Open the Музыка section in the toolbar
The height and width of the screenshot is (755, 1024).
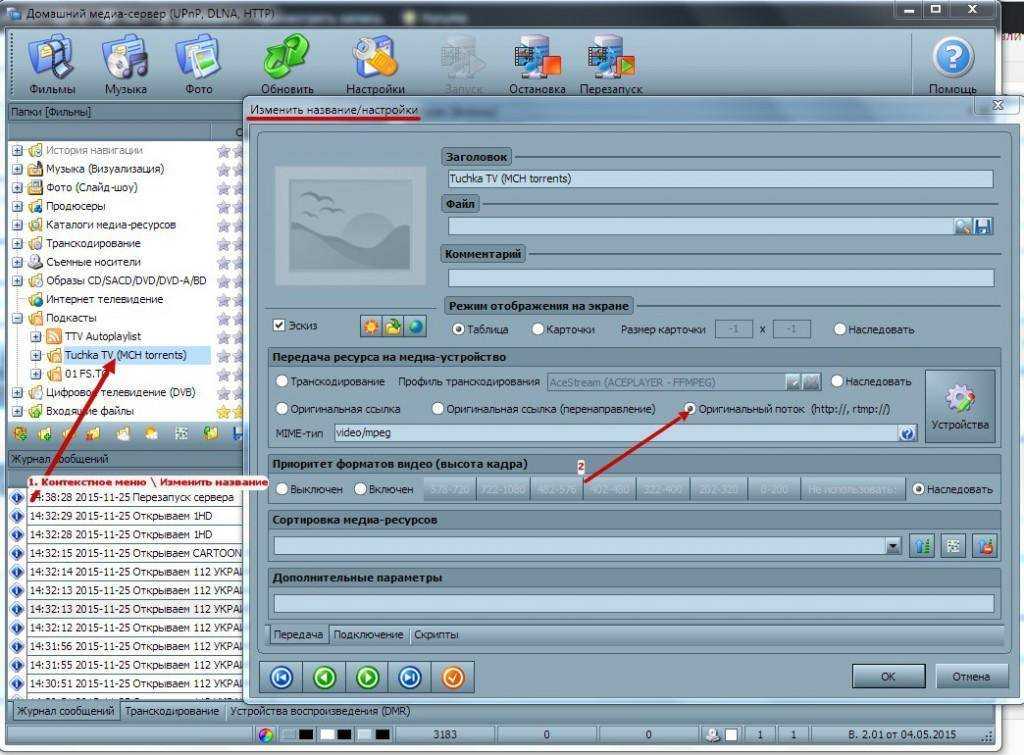point(125,64)
